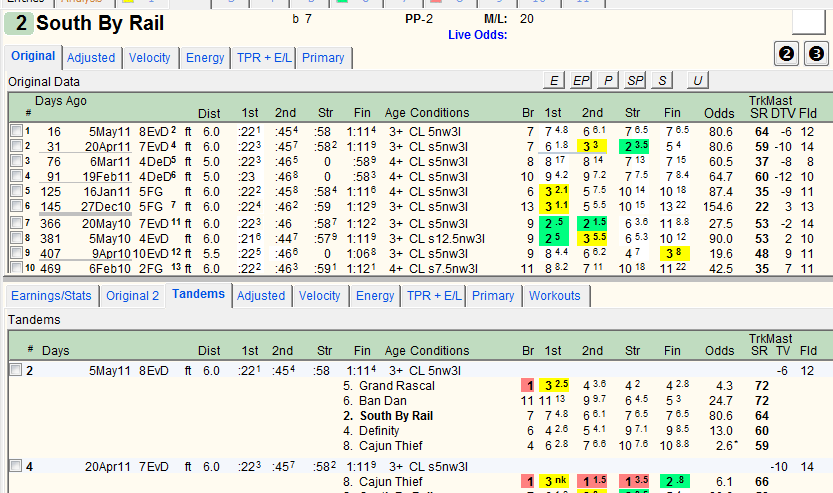833x493 pixels.
Task: Toggle checkbox for Tandems race 2
Action: point(16,370)
